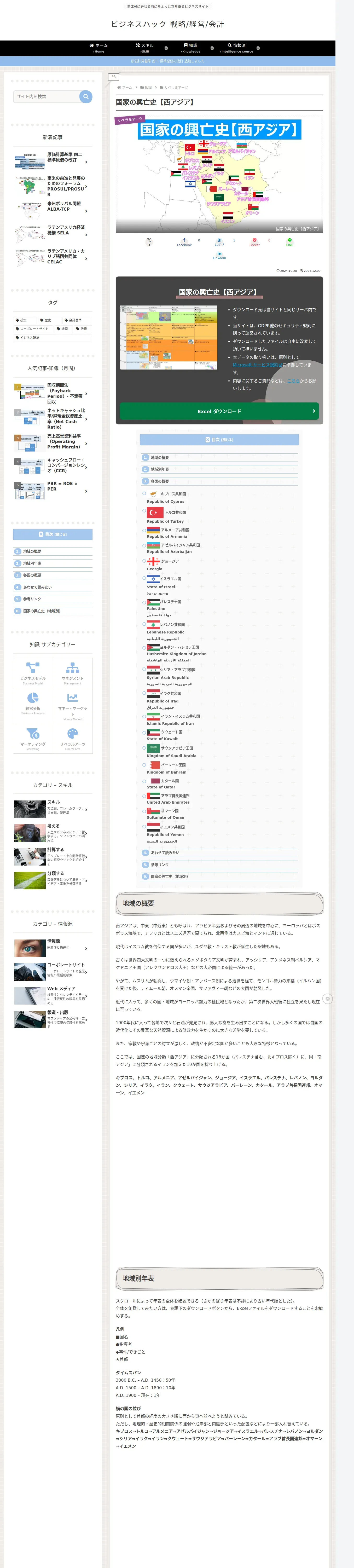Click the サイト内を検索 search field
The width and height of the screenshot is (354, 1568).
click(x=47, y=96)
